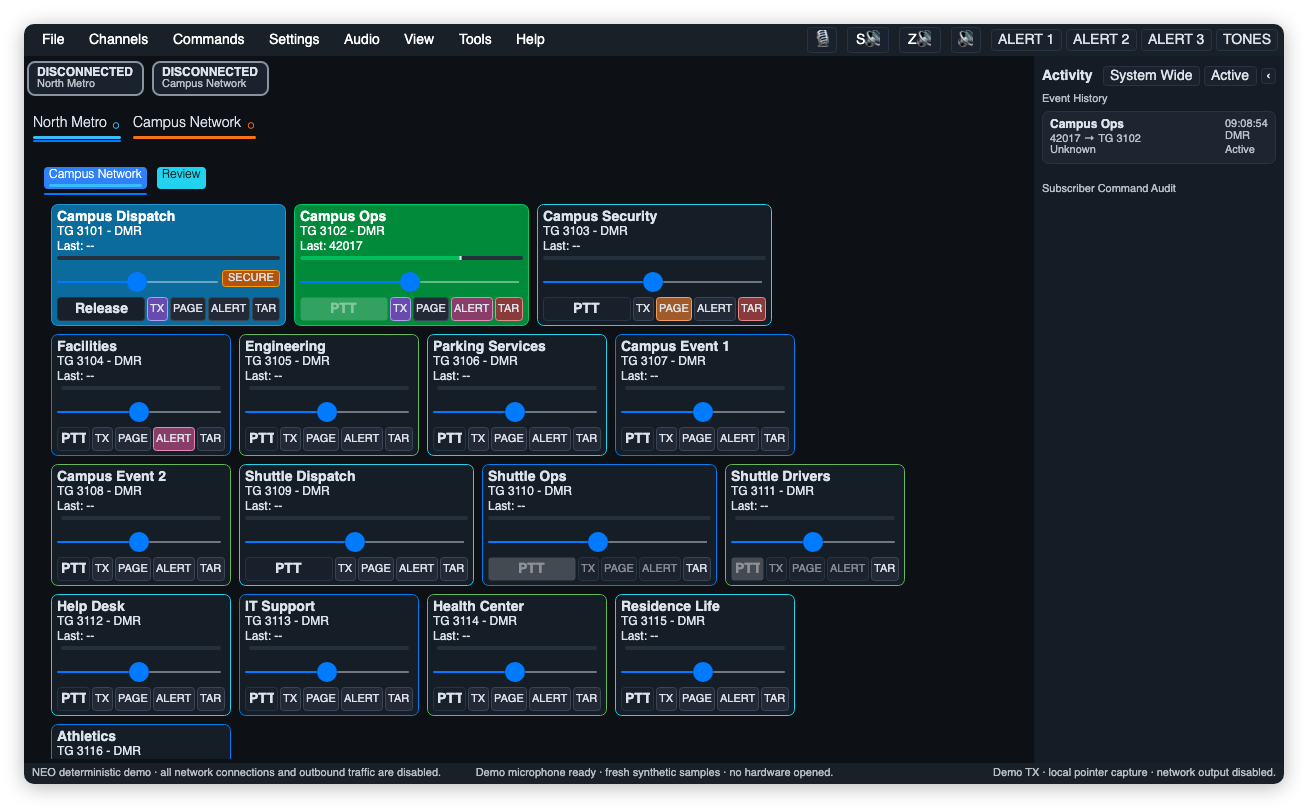Toggle TAR on the Campus Security card
Screen dimensions: 1308x808
pos(752,308)
